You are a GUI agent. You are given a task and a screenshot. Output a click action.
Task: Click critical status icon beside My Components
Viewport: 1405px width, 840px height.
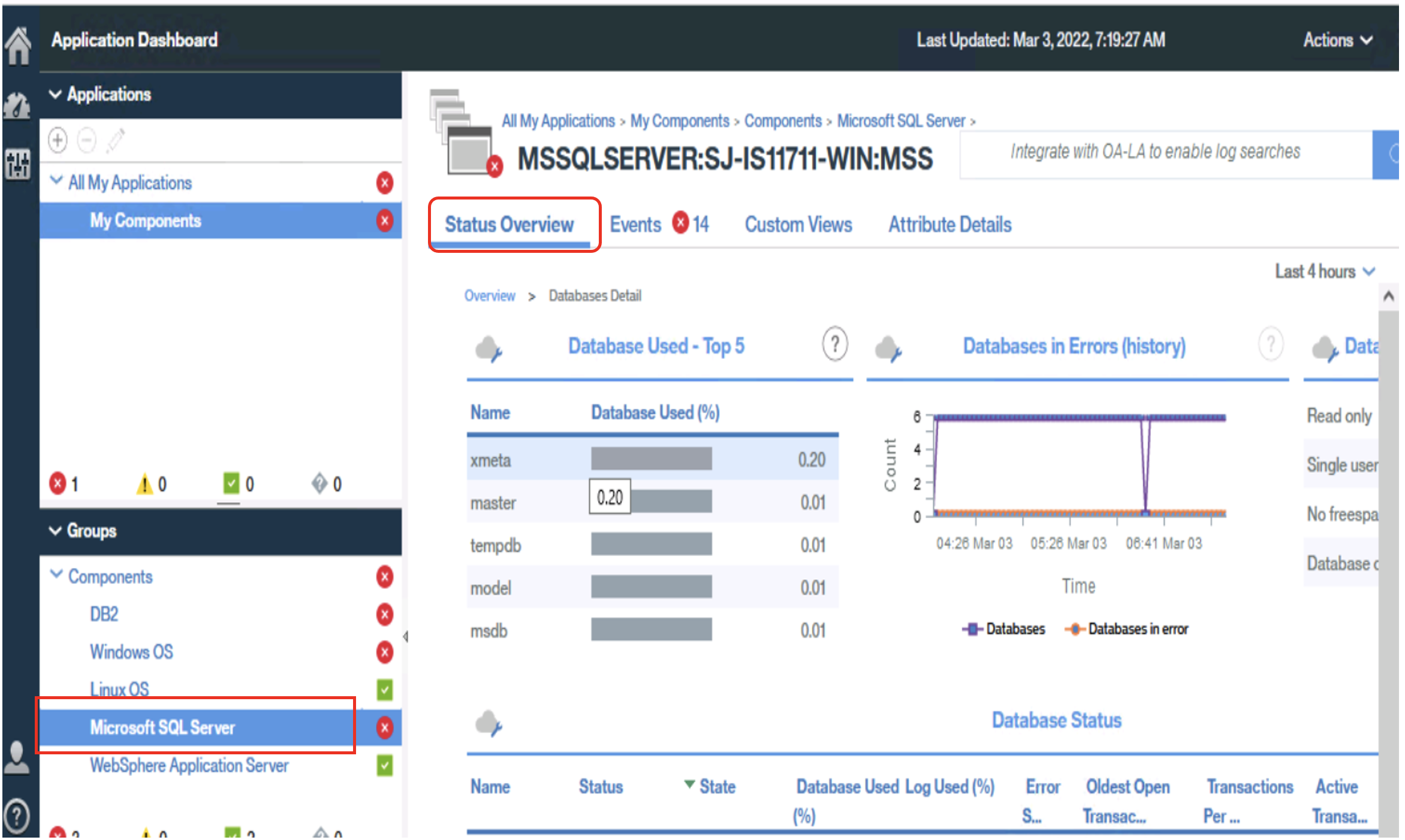pyautogui.click(x=385, y=220)
